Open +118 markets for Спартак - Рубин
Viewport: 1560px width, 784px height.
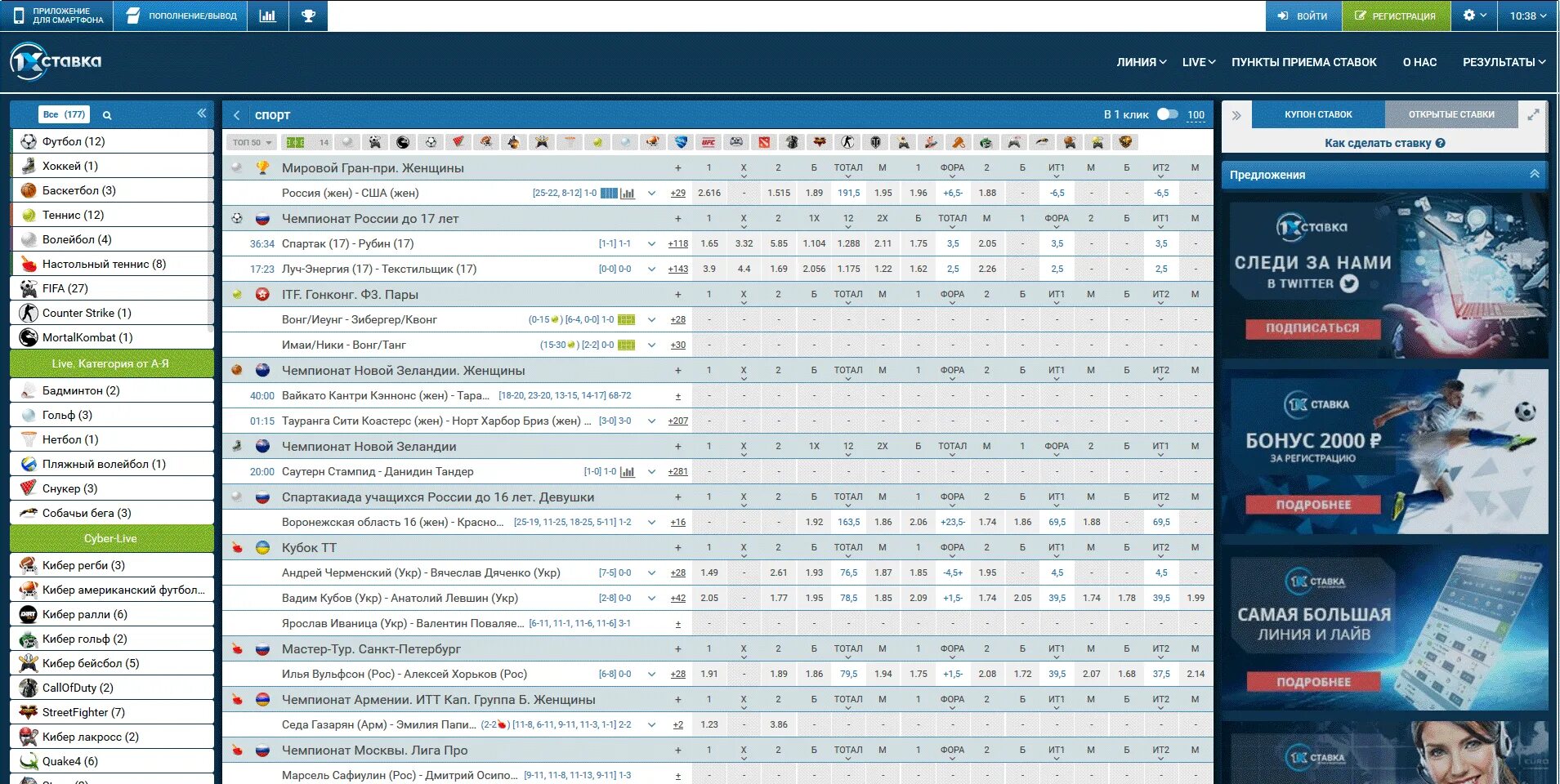click(x=677, y=244)
